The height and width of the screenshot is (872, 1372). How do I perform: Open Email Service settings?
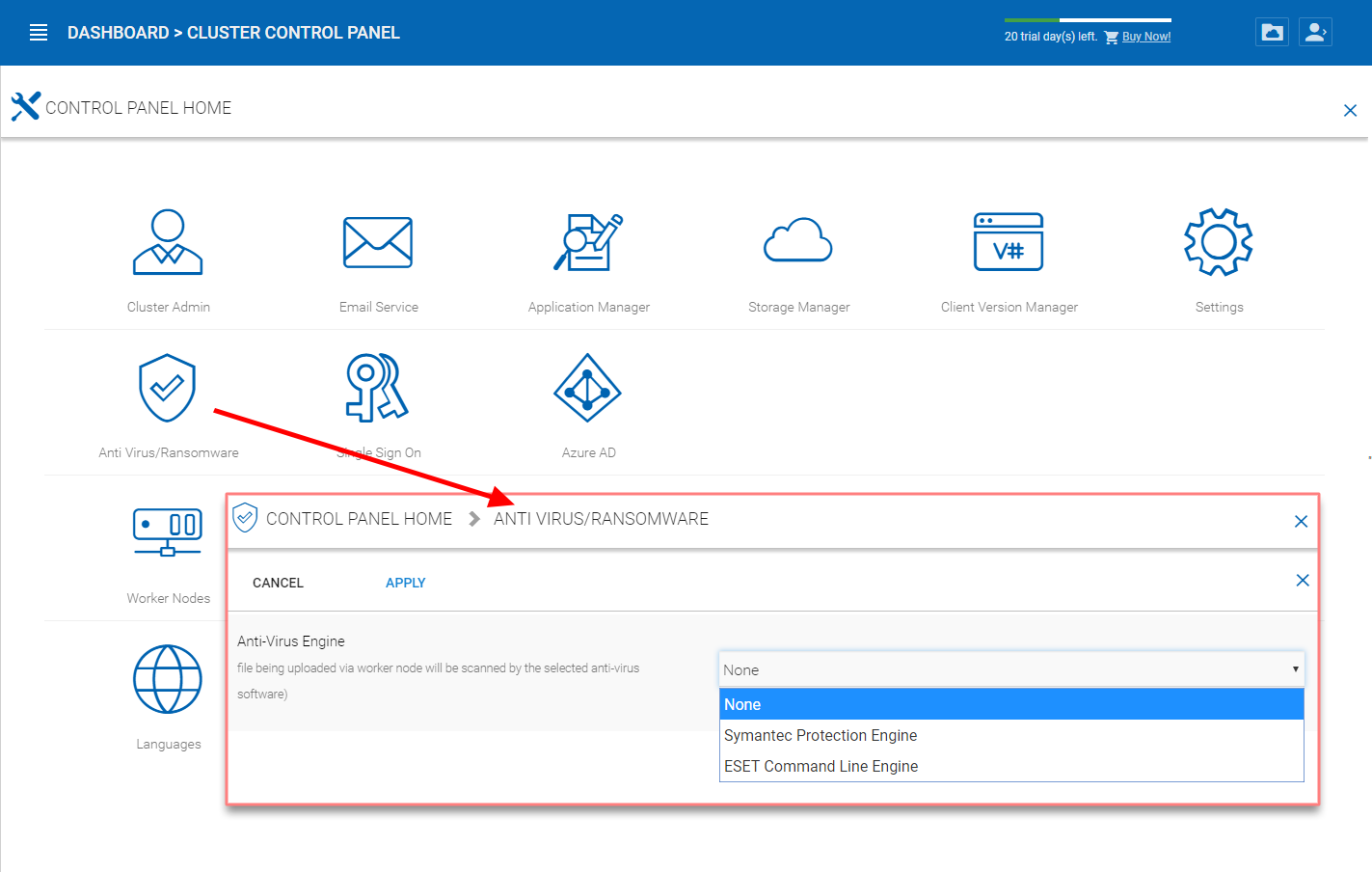[378, 242]
